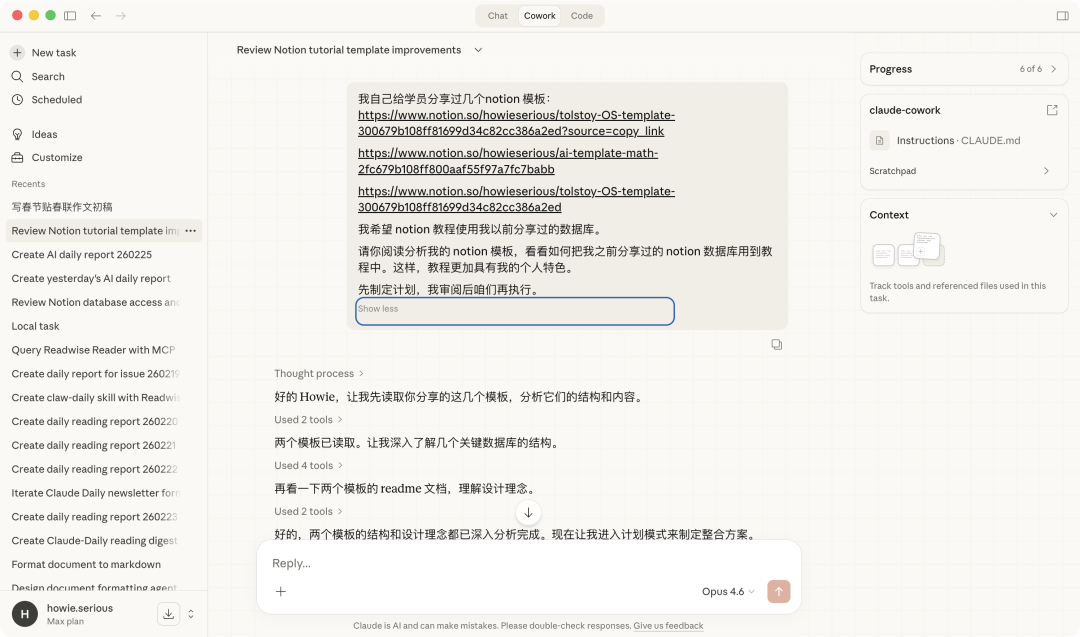Add an attachment with the plus icon

pos(281,592)
